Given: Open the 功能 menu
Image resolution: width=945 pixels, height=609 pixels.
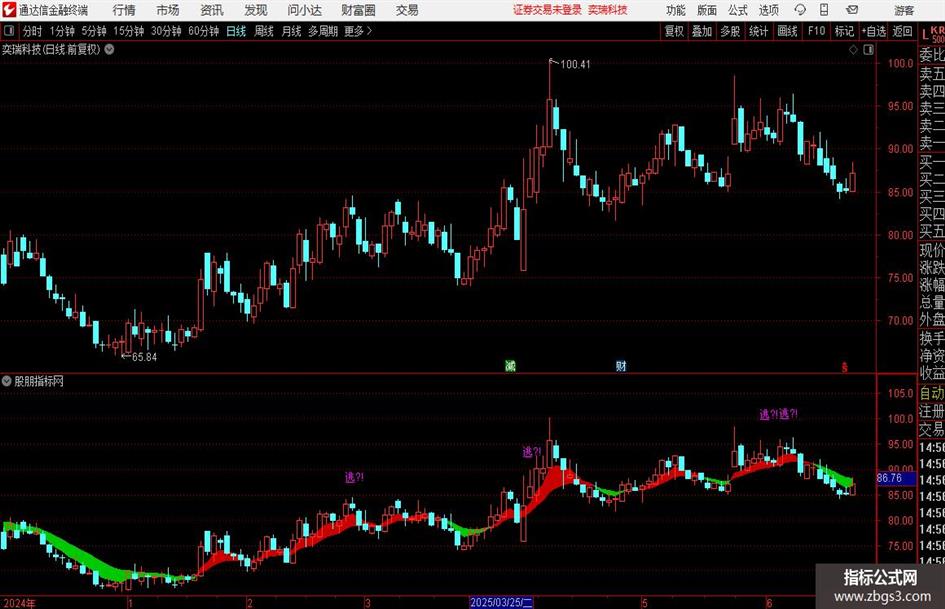Looking at the screenshot, I should [x=676, y=10].
